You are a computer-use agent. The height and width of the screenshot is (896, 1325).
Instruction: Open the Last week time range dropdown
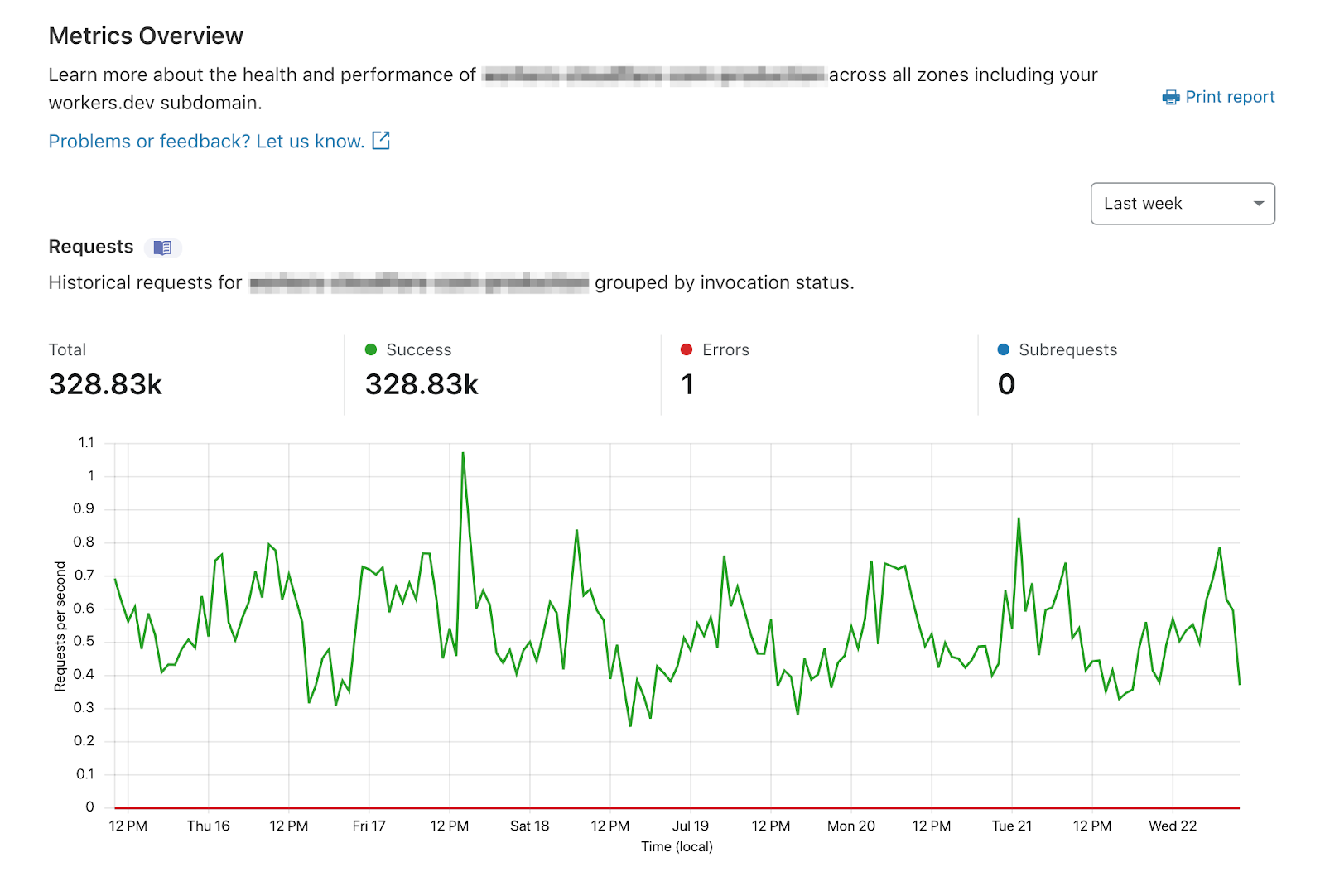[x=1182, y=204]
